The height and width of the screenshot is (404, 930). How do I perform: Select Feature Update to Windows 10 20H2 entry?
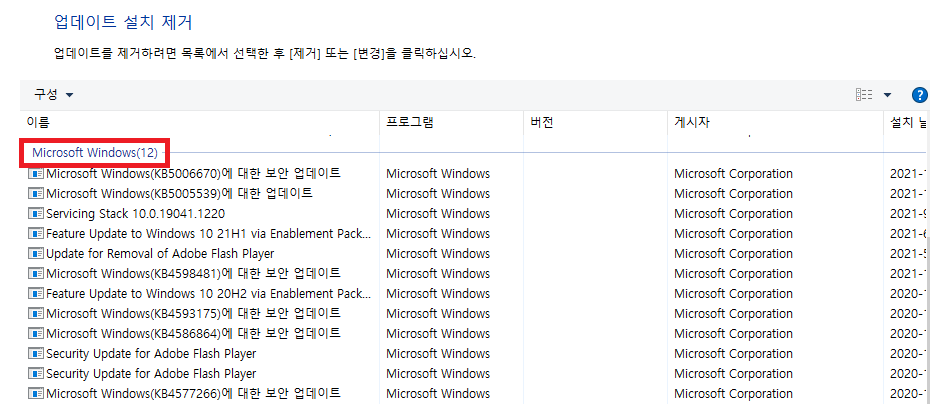[x=209, y=294]
